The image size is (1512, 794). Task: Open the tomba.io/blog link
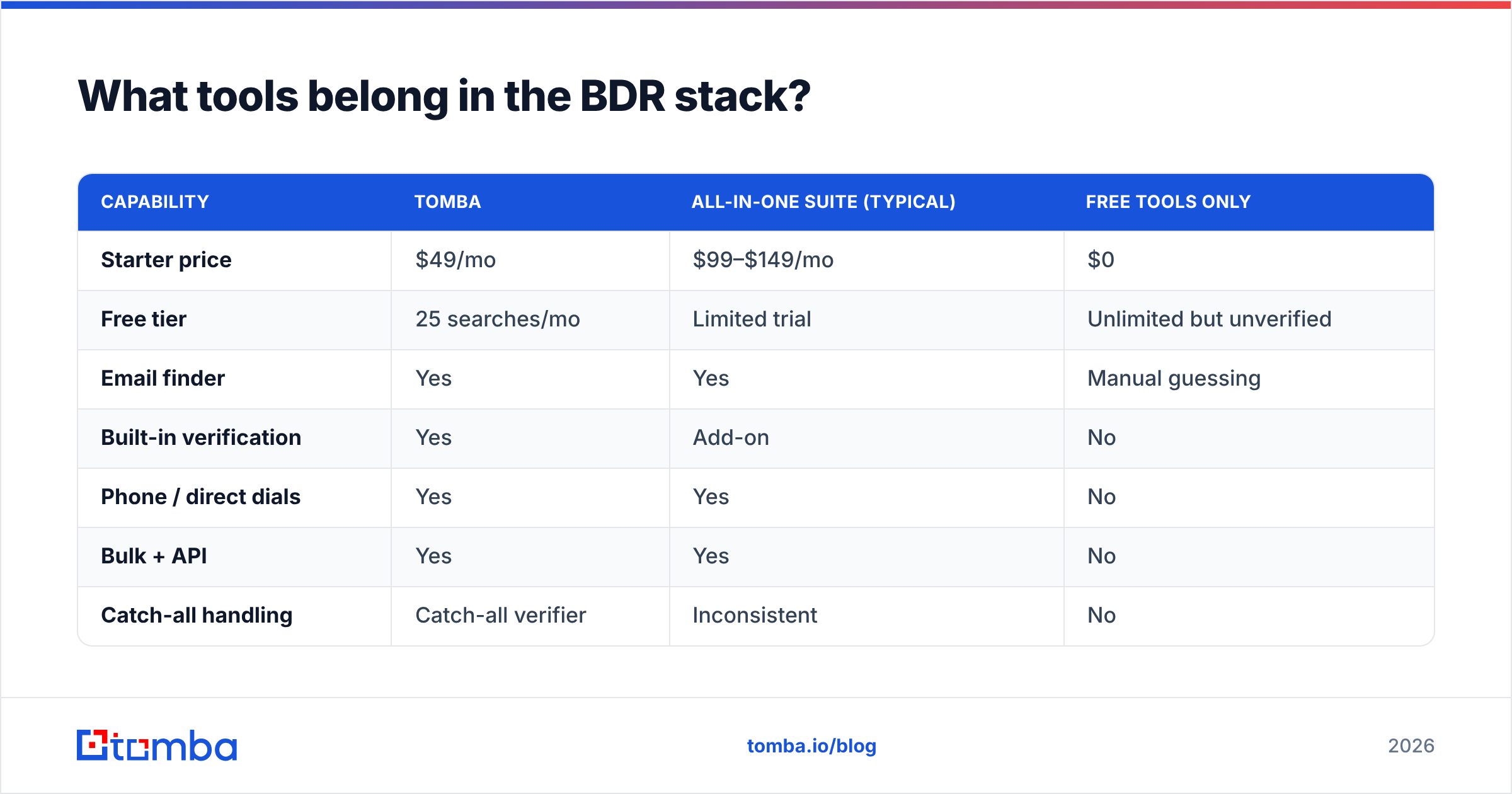811,746
